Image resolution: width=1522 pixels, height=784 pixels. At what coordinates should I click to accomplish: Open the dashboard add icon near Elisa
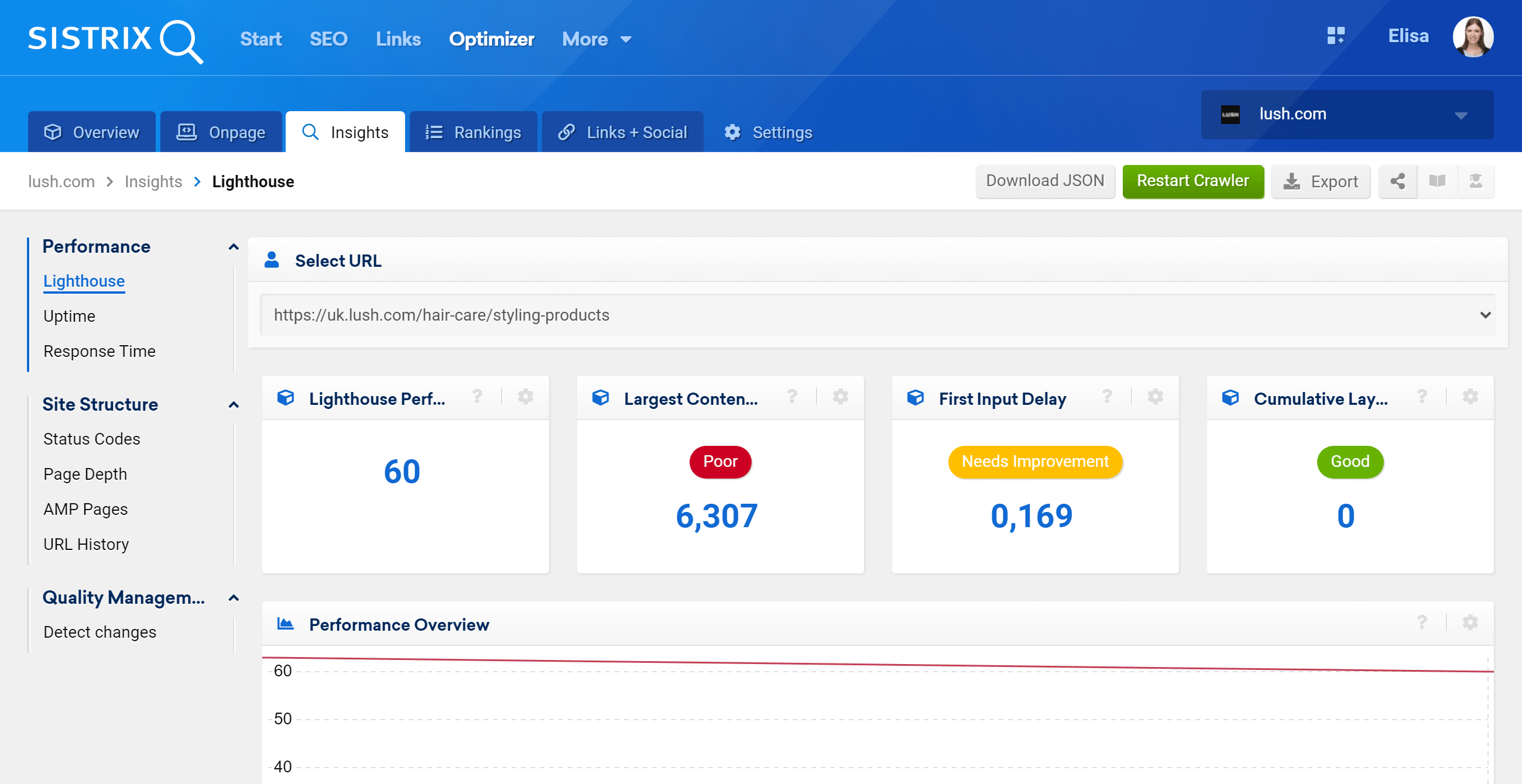point(1336,36)
